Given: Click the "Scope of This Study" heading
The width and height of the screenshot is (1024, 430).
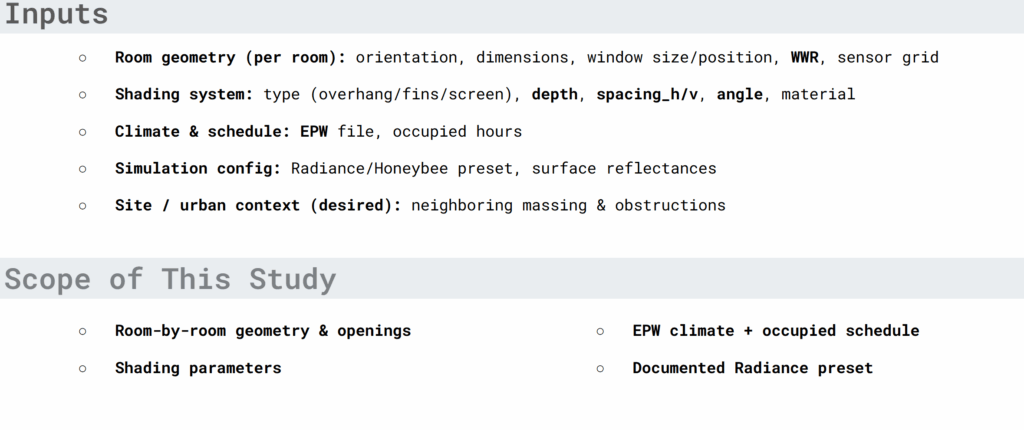Looking at the screenshot, I should 170,279.
